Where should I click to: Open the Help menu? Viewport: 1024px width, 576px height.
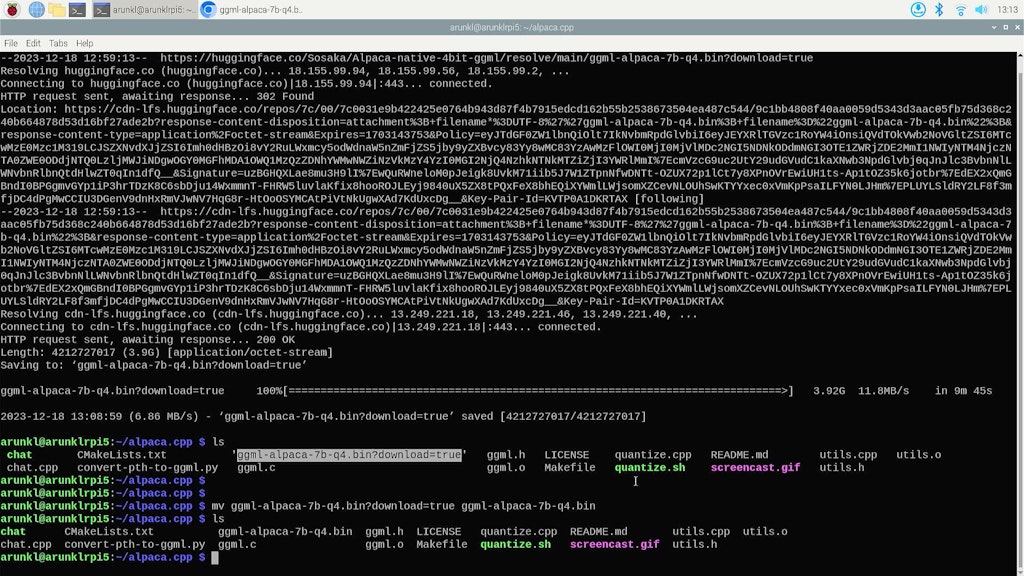tap(84, 43)
